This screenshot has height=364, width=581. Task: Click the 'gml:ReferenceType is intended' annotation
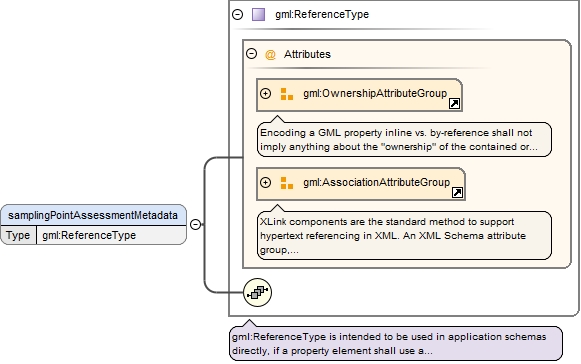(x=396, y=344)
